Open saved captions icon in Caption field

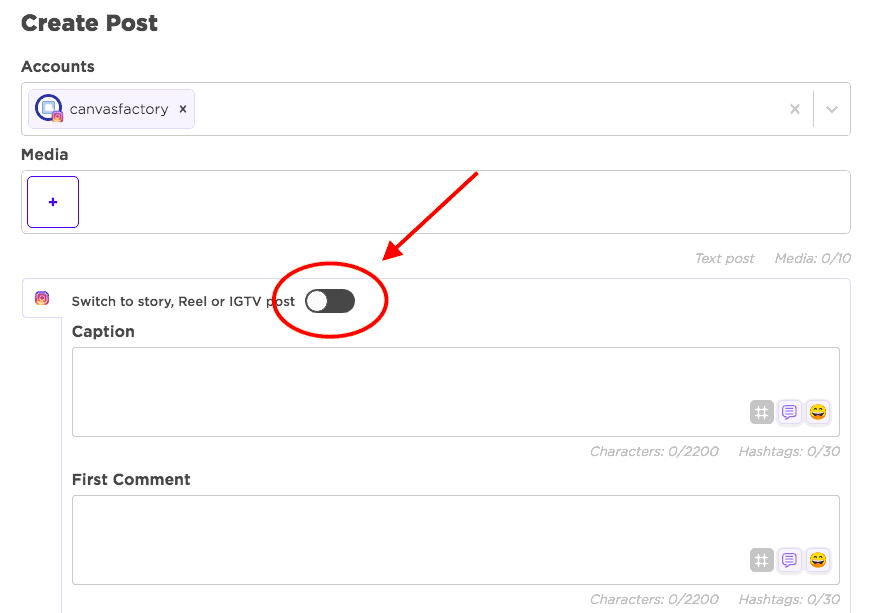point(790,412)
